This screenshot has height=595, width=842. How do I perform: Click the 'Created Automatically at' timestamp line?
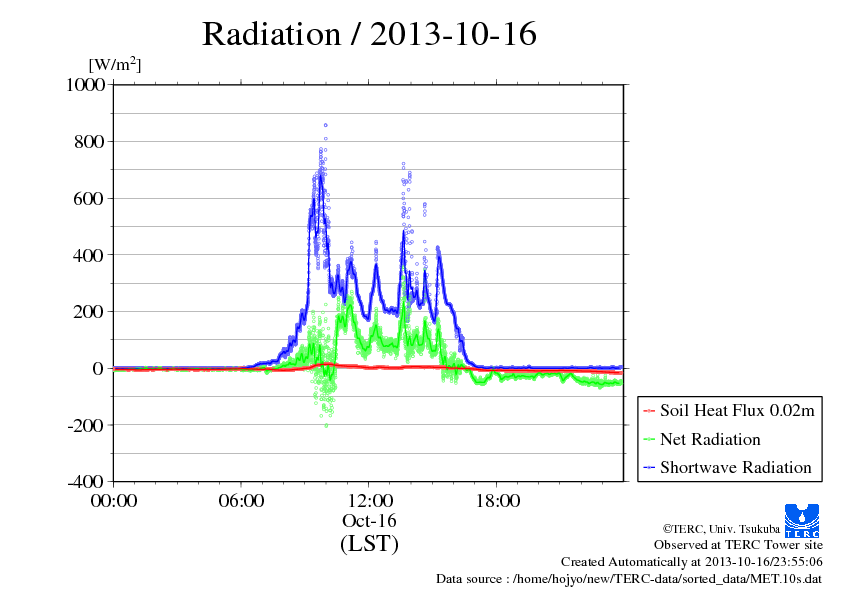tap(692, 562)
